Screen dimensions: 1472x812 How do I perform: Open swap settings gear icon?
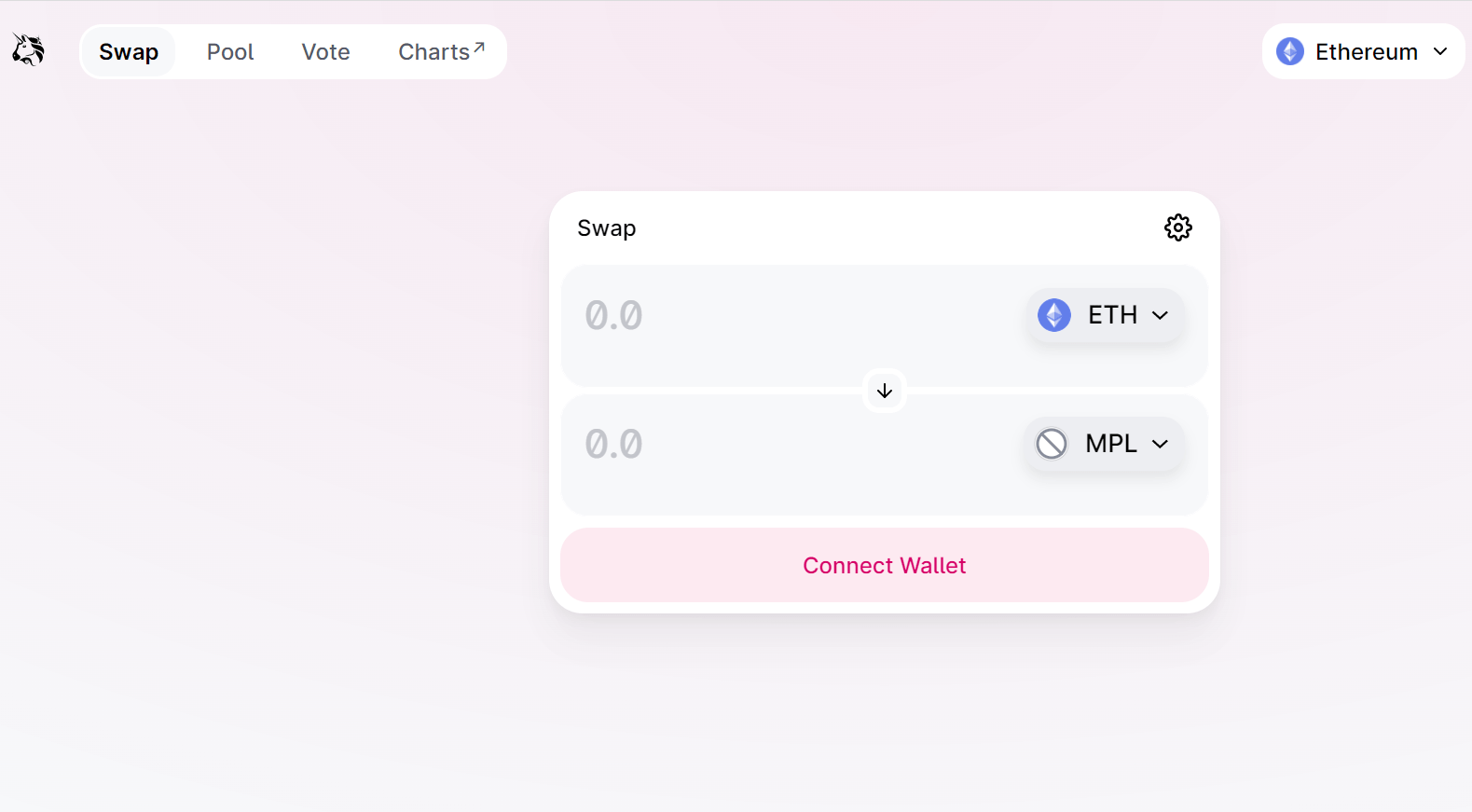click(x=1177, y=227)
